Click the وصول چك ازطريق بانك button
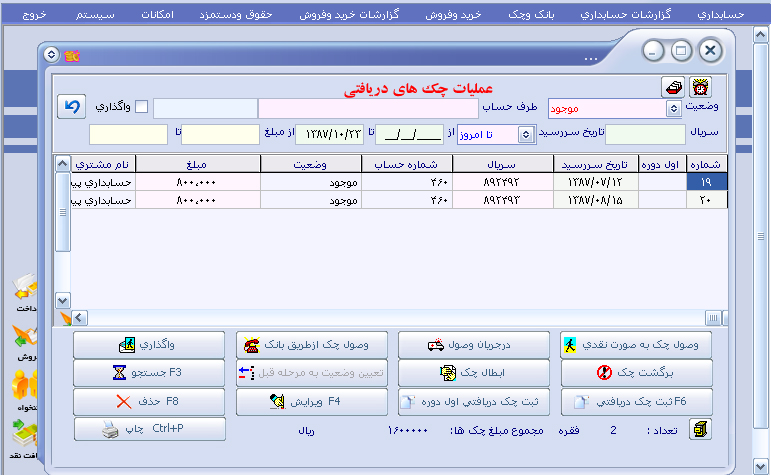Screen dimensions: 771x475 click(x=311, y=345)
